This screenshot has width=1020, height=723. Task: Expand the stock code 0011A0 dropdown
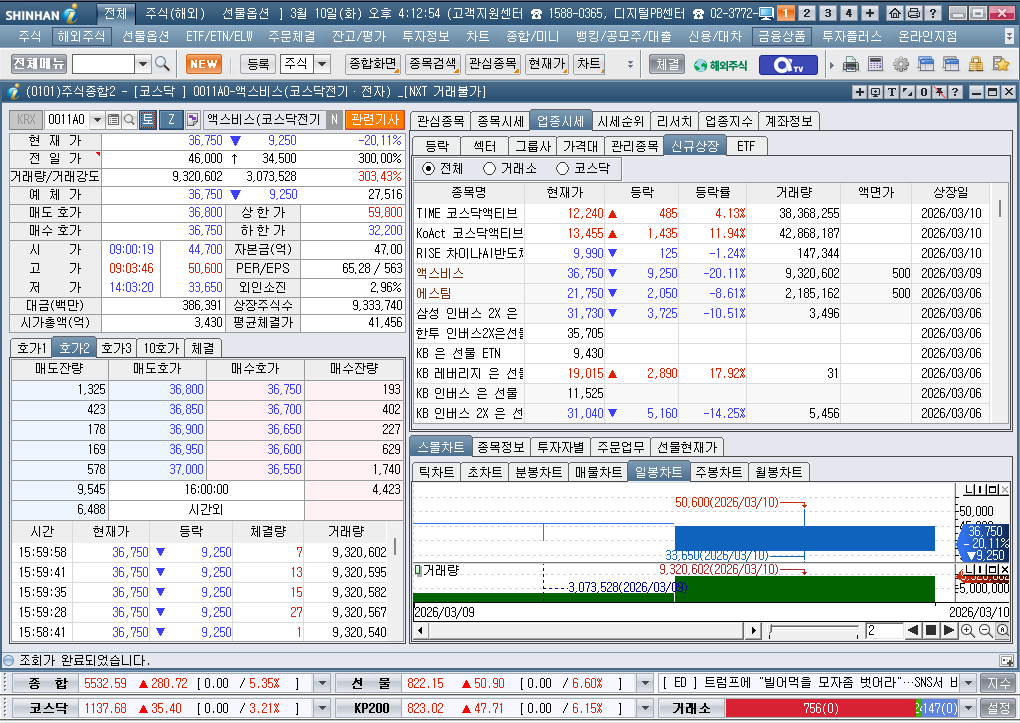[97, 120]
